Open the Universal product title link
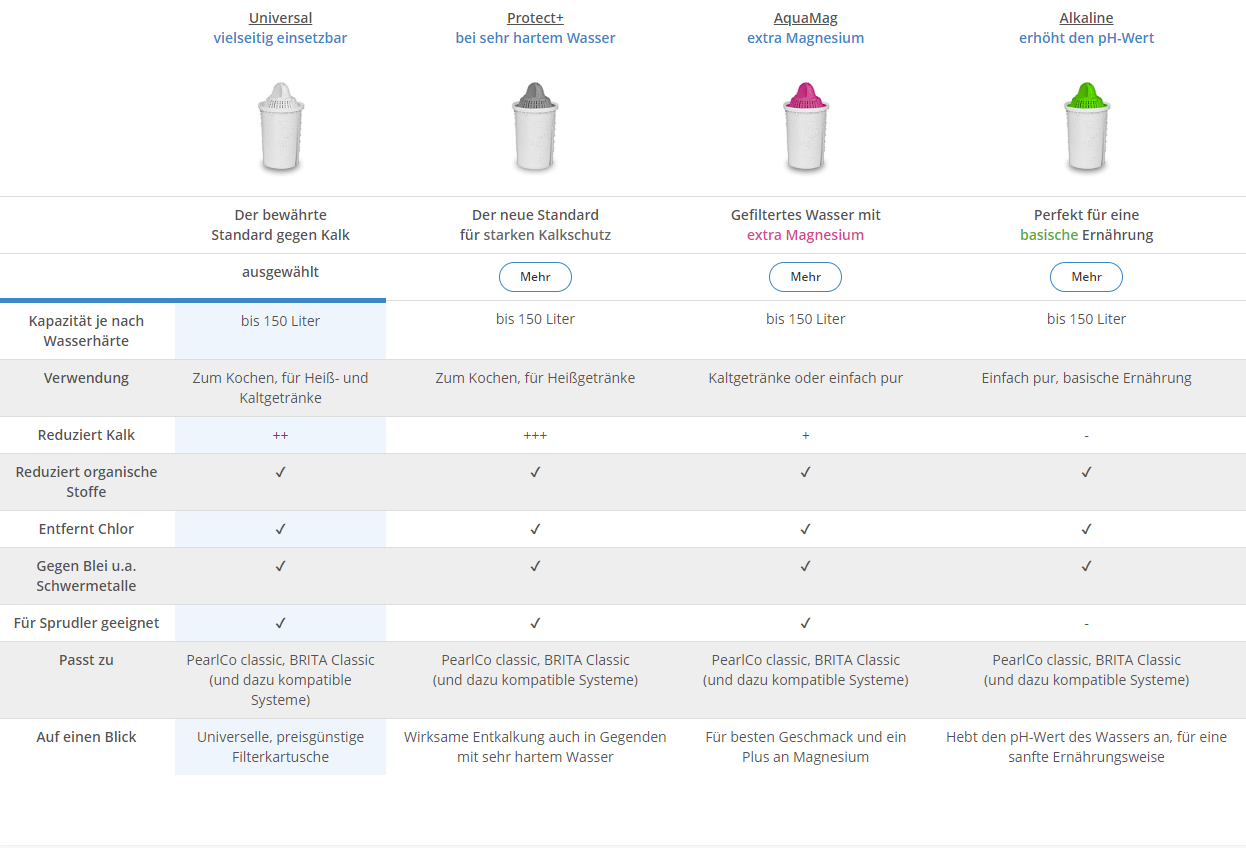1246x848 pixels. pos(280,18)
